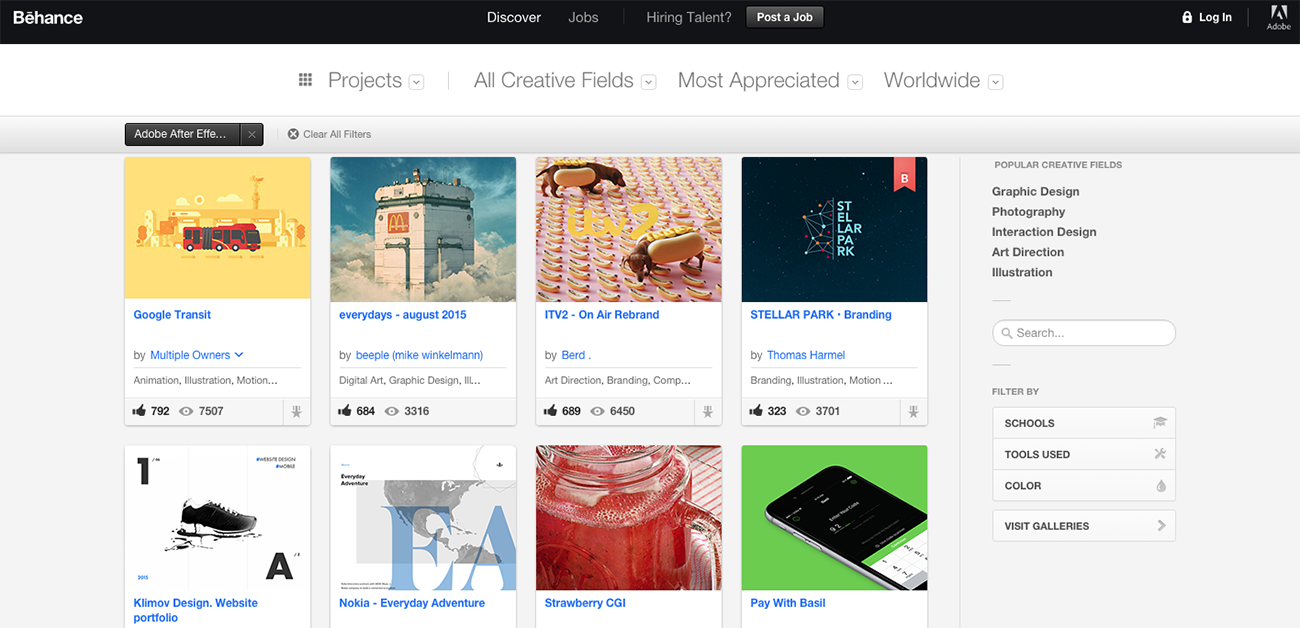
Task: Open the Klimov Design shoe thumbnail
Action: pos(218,517)
